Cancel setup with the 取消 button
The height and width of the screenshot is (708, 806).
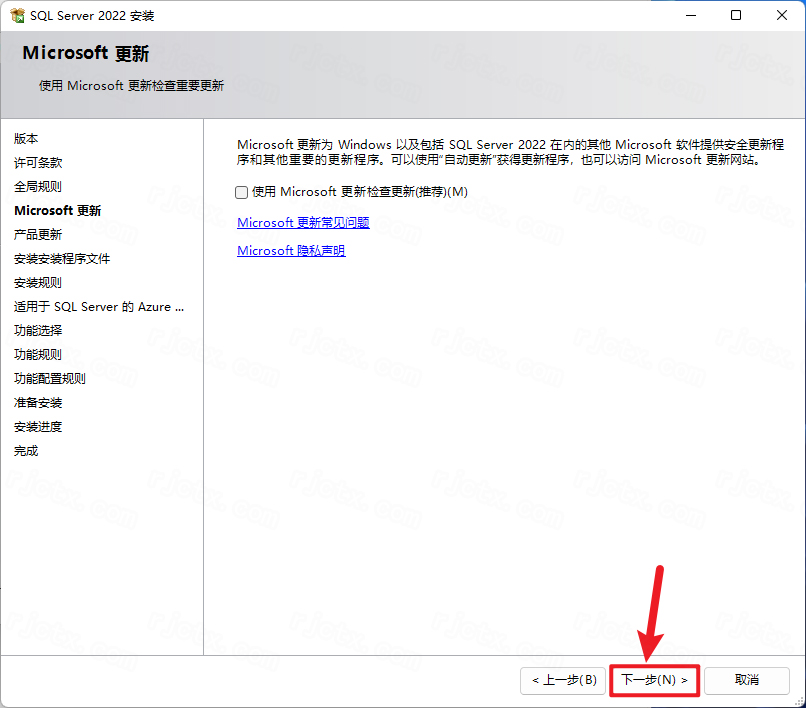pos(747,680)
